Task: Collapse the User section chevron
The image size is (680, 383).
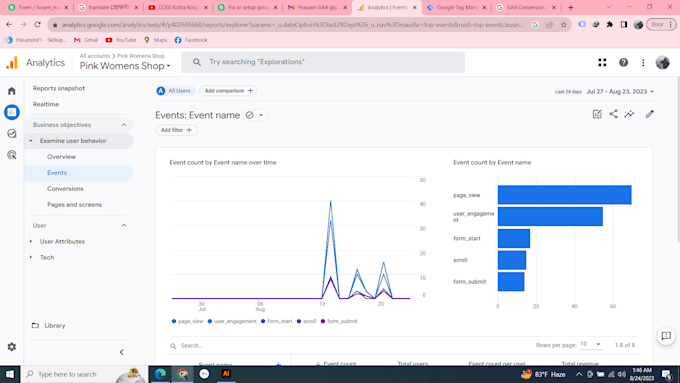Action: pos(124,226)
